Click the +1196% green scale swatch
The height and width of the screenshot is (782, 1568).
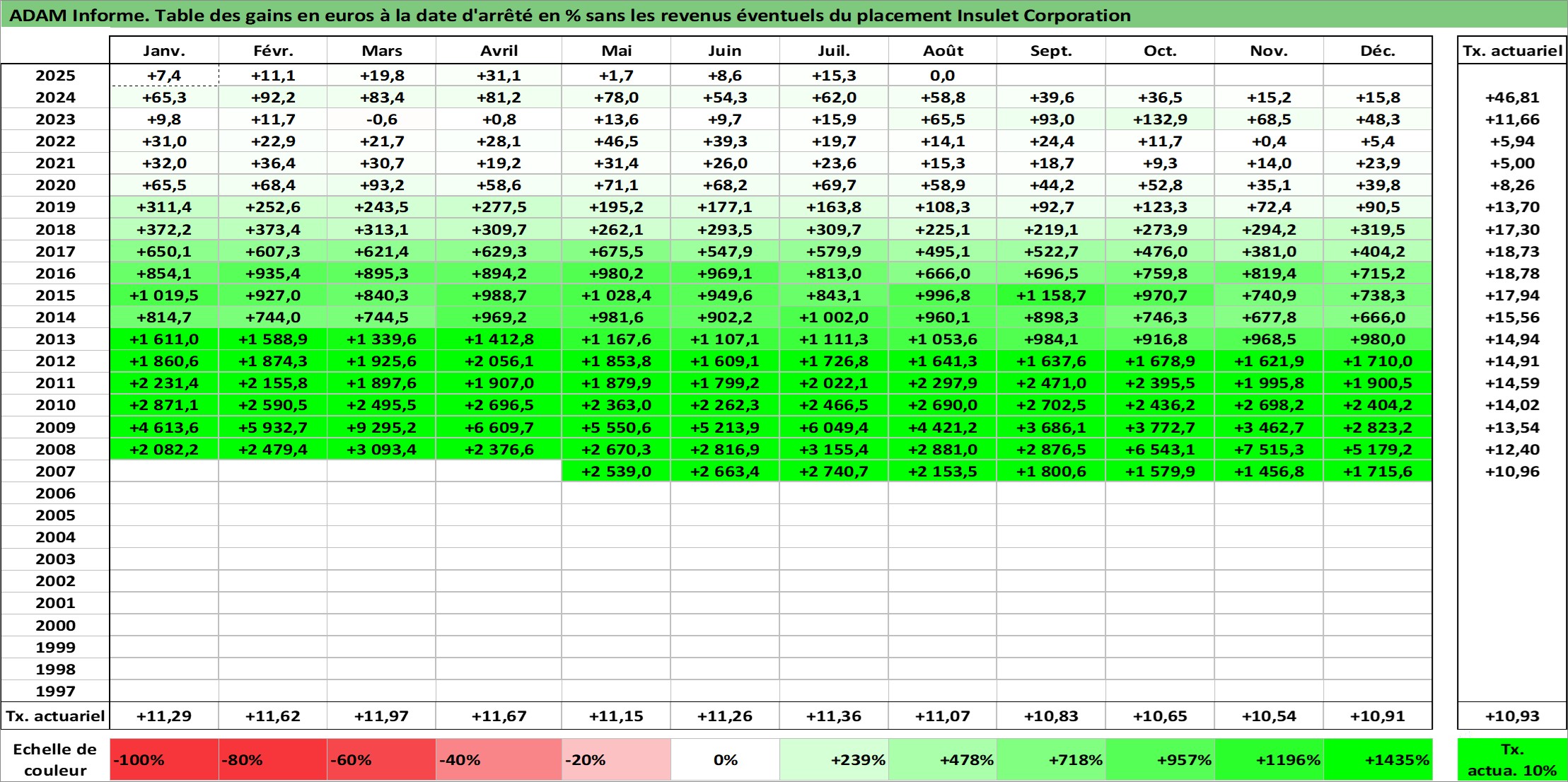tap(1269, 760)
